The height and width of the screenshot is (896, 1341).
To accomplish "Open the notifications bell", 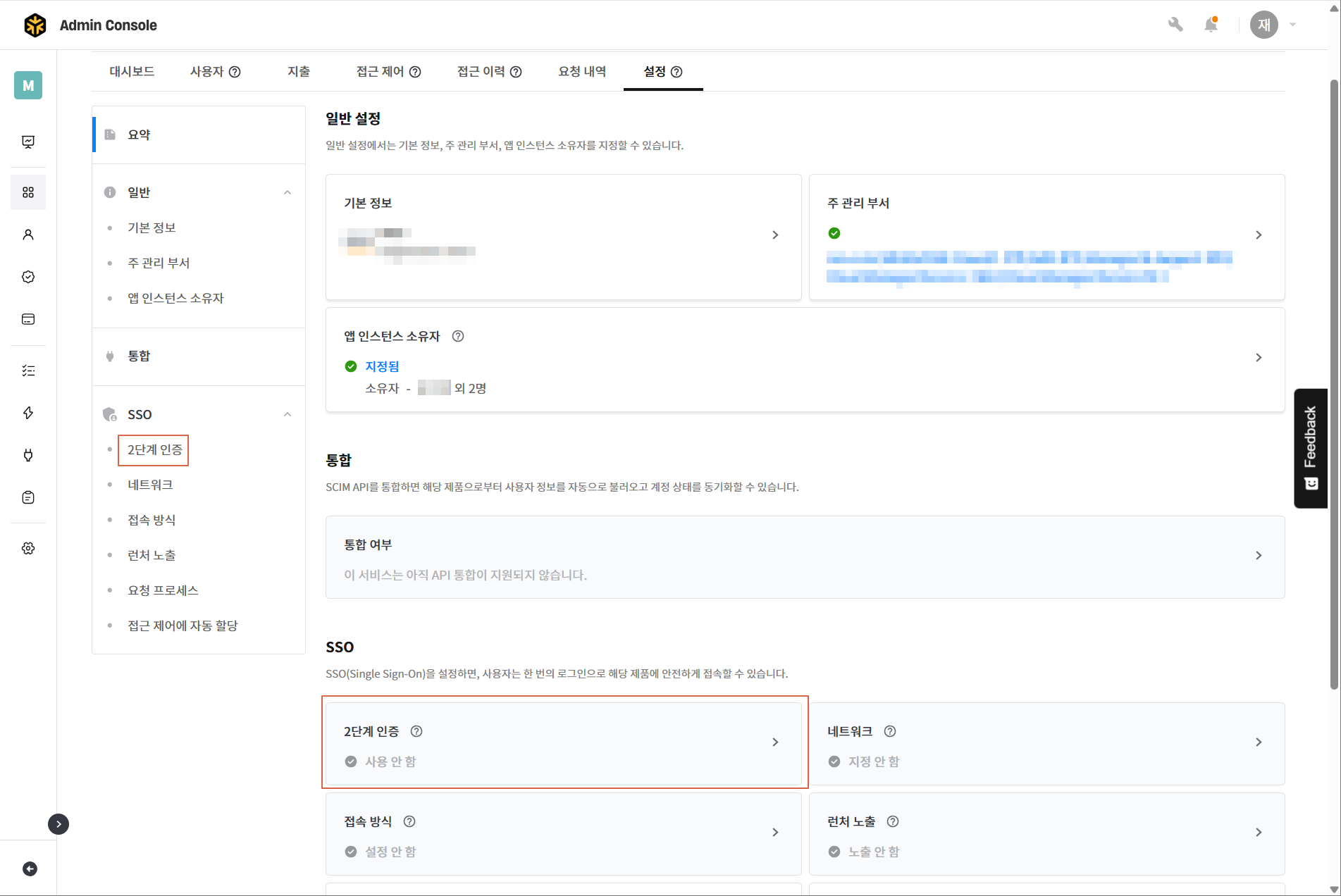I will tap(1211, 25).
